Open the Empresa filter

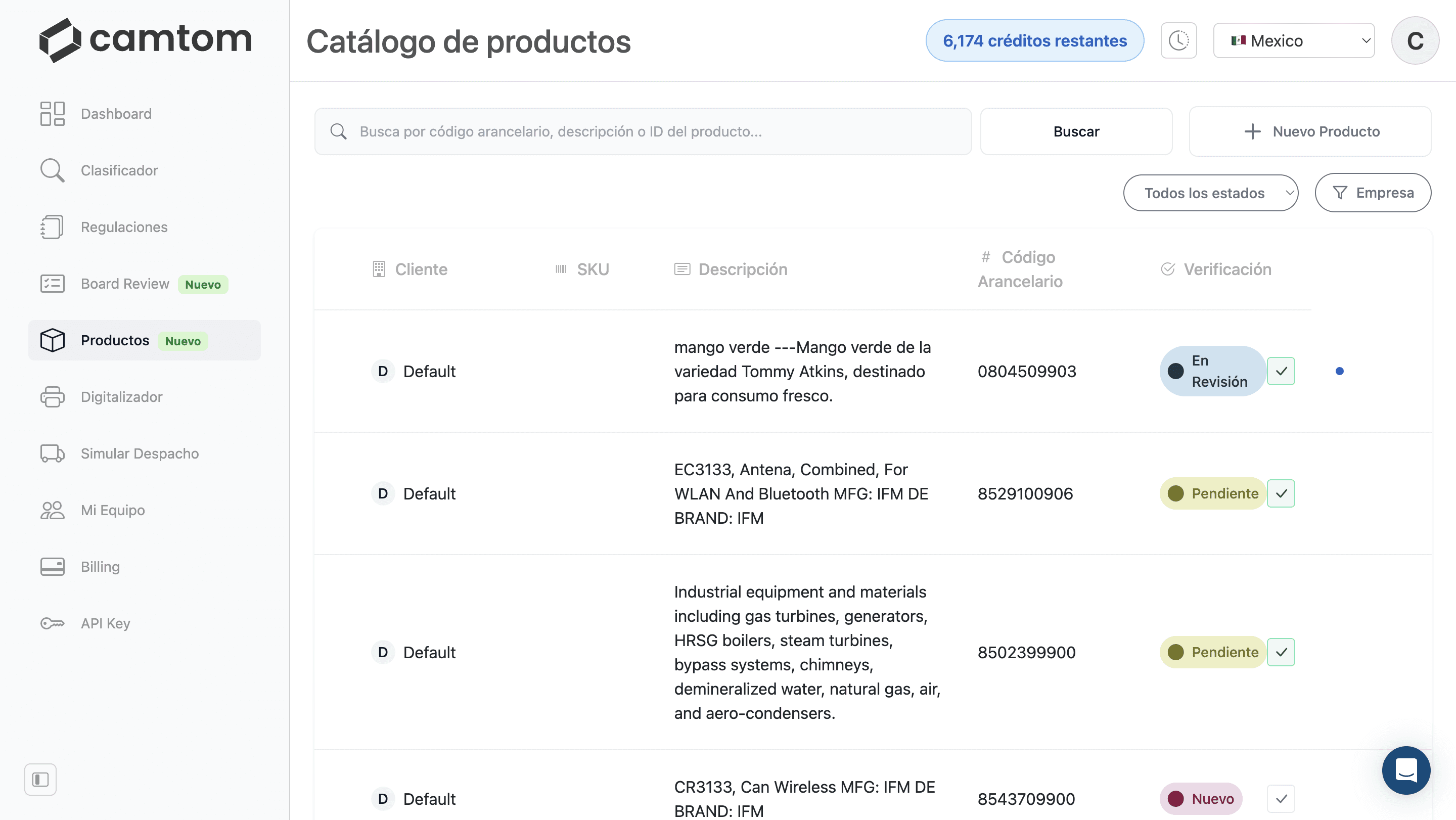point(1373,193)
